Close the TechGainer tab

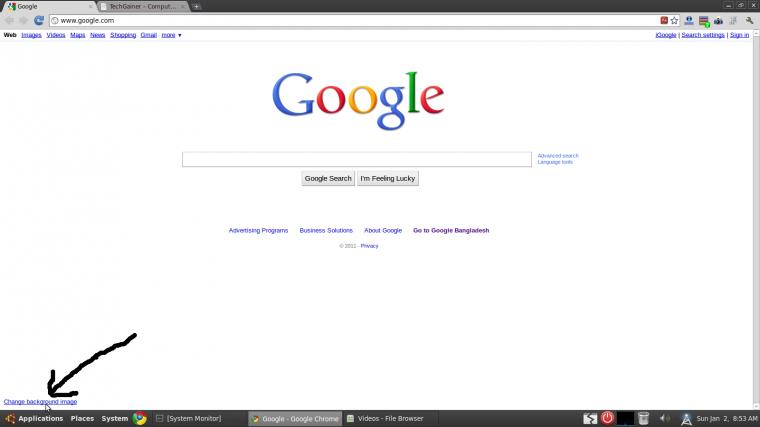pyautogui.click(x=183, y=6)
